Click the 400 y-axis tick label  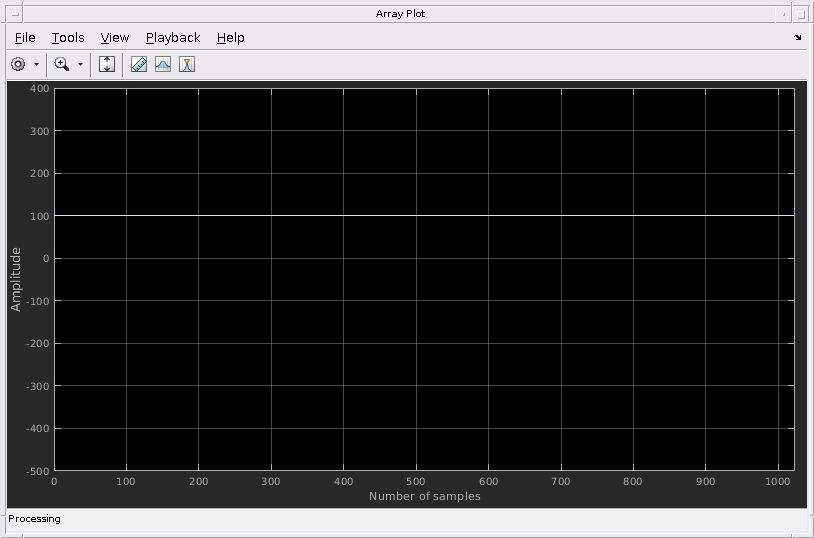(x=39, y=89)
